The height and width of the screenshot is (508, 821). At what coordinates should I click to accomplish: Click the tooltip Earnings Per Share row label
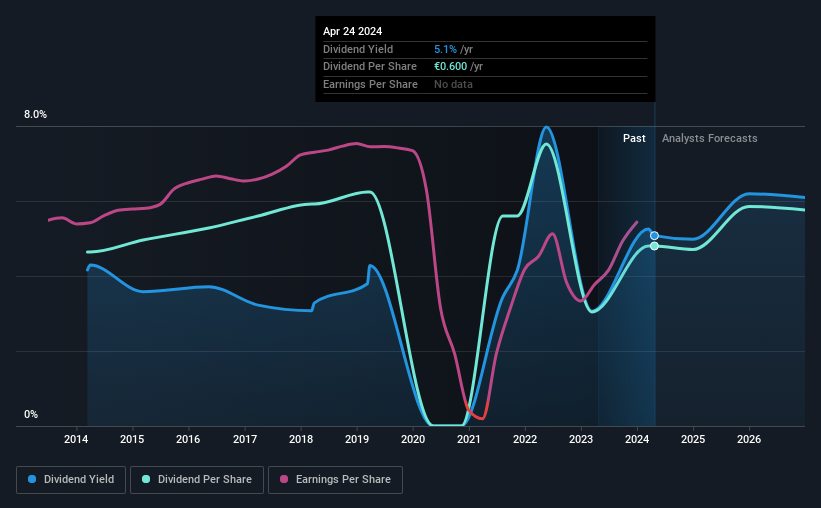tap(370, 84)
